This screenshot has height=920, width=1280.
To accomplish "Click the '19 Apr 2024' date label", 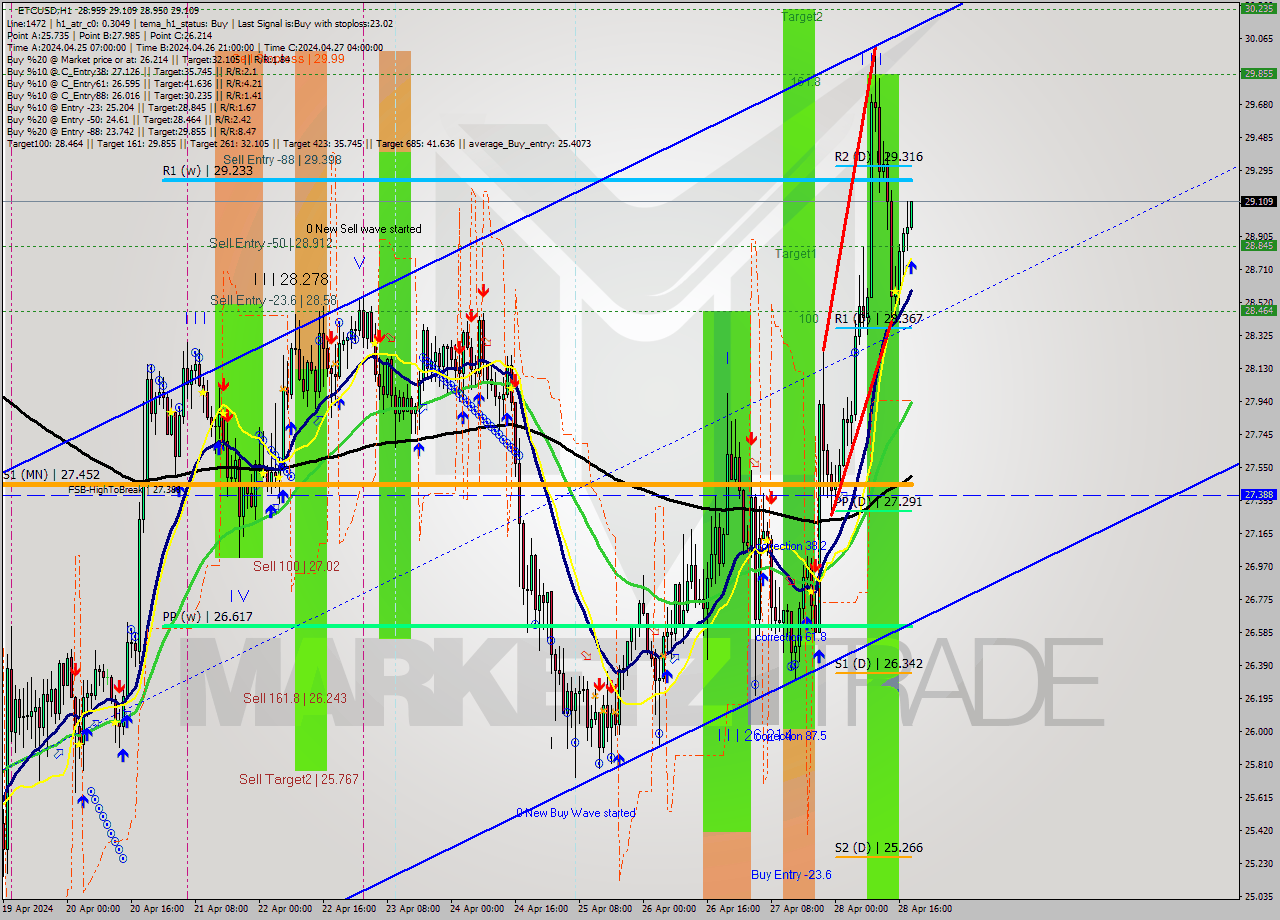I will pos(27,909).
